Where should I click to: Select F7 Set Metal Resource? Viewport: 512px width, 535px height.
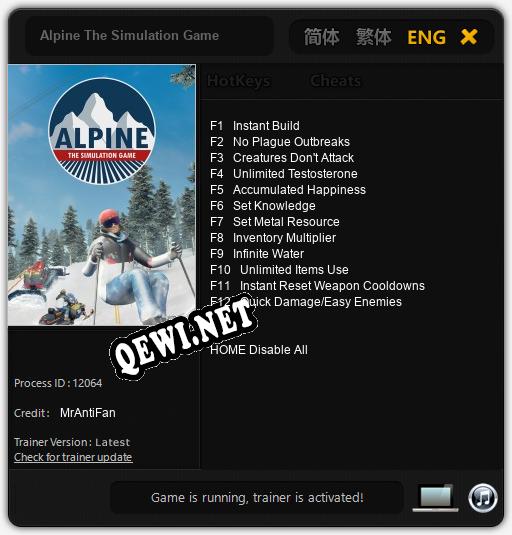[275, 222]
